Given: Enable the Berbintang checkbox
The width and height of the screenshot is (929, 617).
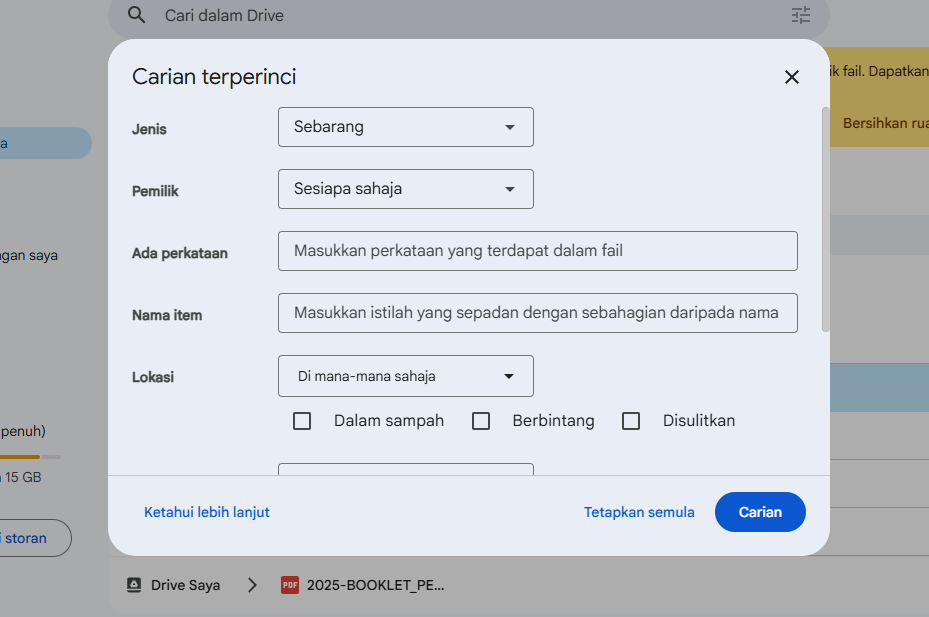Looking at the screenshot, I should (481, 421).
